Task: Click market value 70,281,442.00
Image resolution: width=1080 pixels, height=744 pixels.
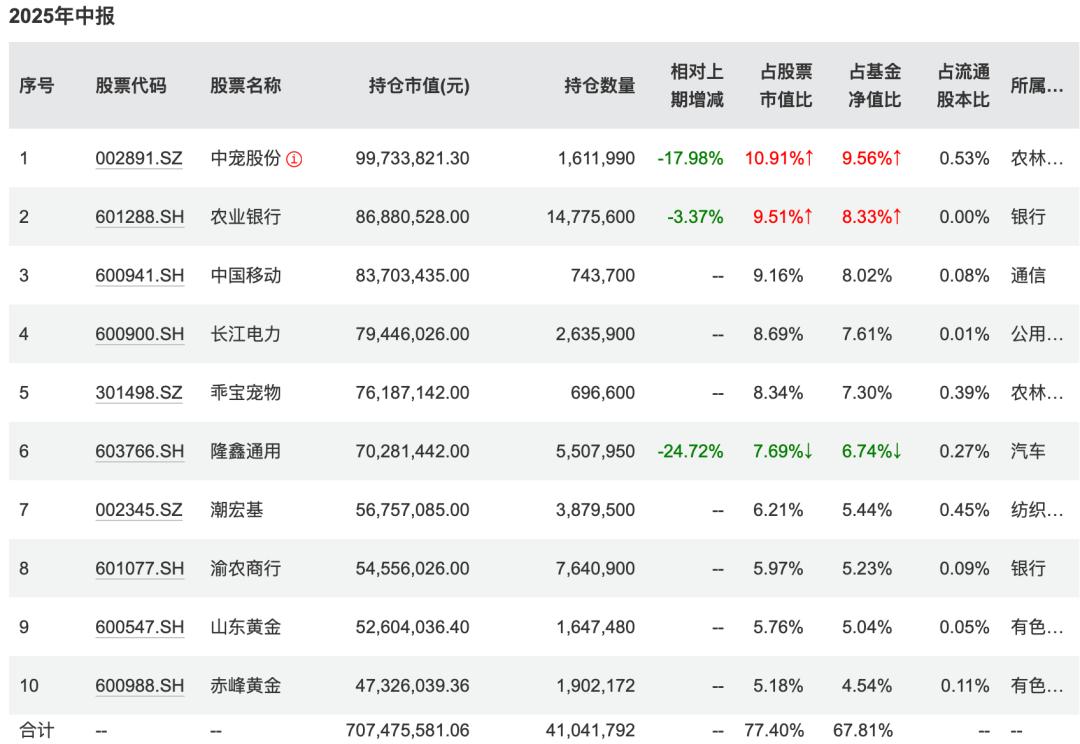Action: click(x=413, y=451)
